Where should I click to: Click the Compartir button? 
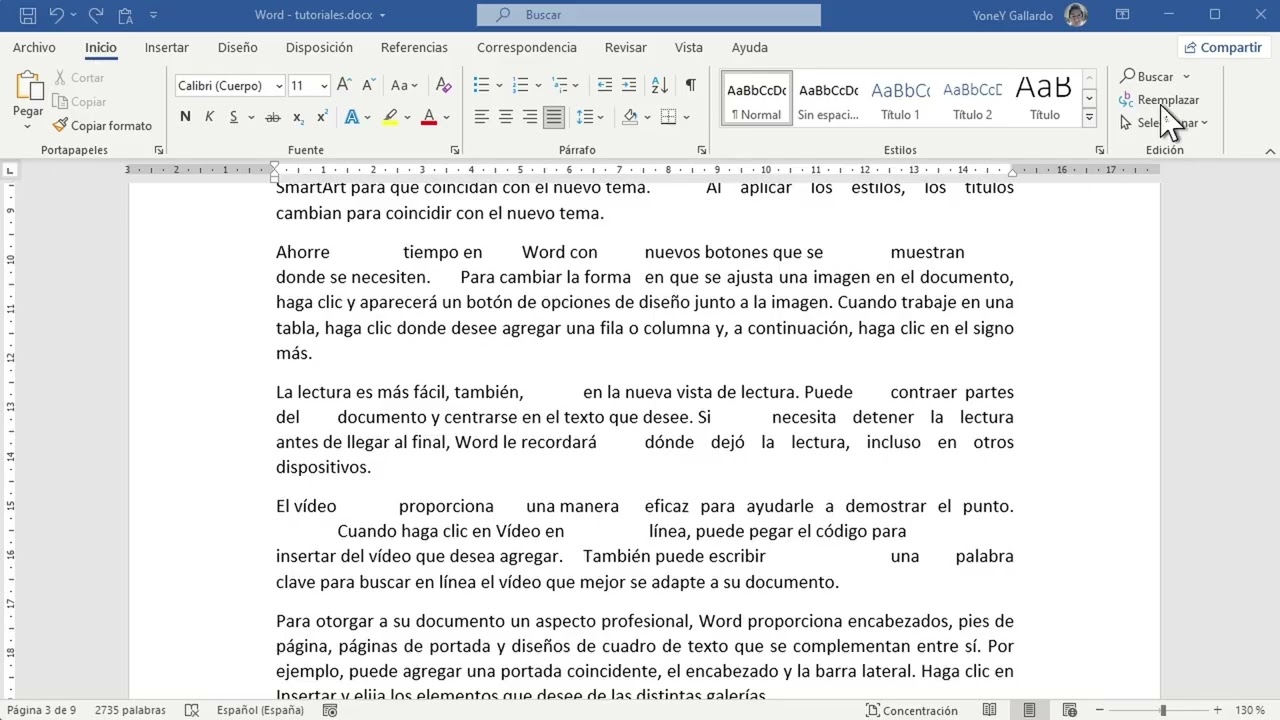pyautogui.click(x=1222, y=47)
